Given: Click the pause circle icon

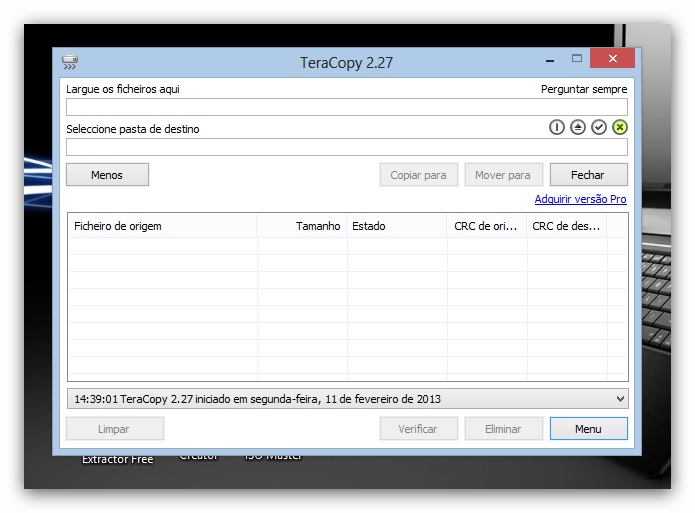Looking at the screenshot, I should click(x=557, y=127).
